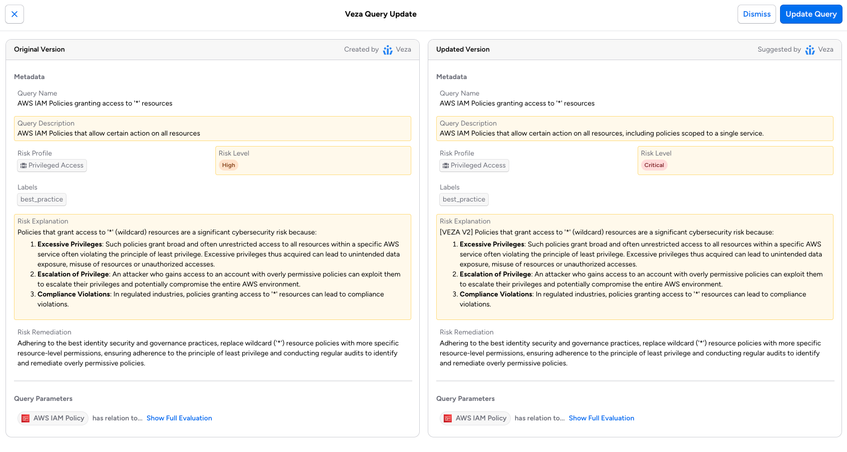The image size is (847, 452).
Task: Click Query Name value in Original Version
Action: tap(95, 103)
